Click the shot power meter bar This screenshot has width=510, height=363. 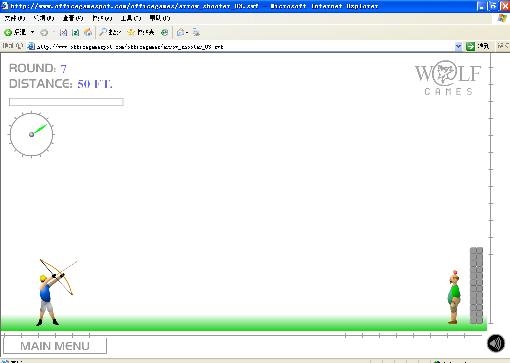coord(66,102)
